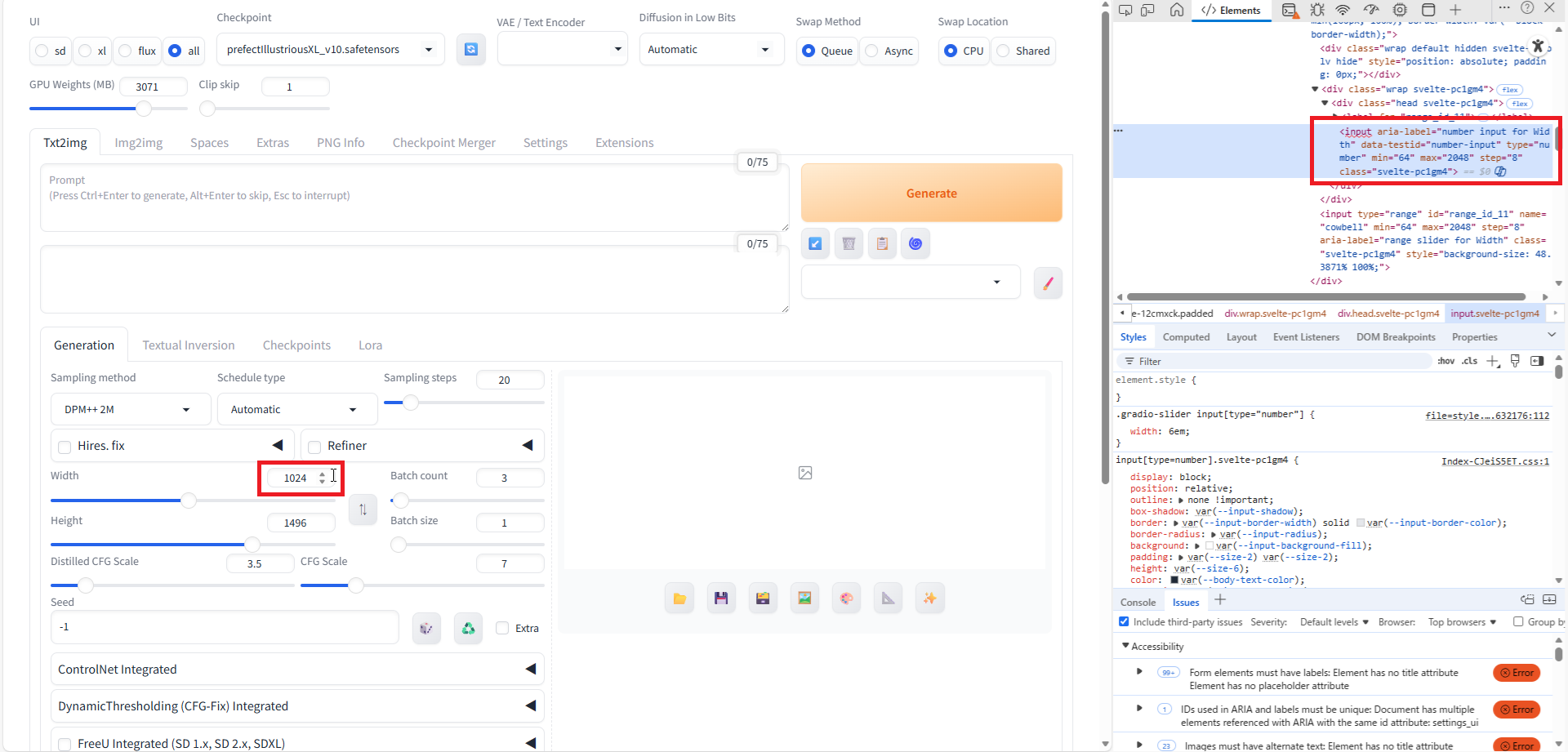Click the pink paintbrush edit styles icon
Viewport: 1568px width, 752px height.
pos(1048,283)
